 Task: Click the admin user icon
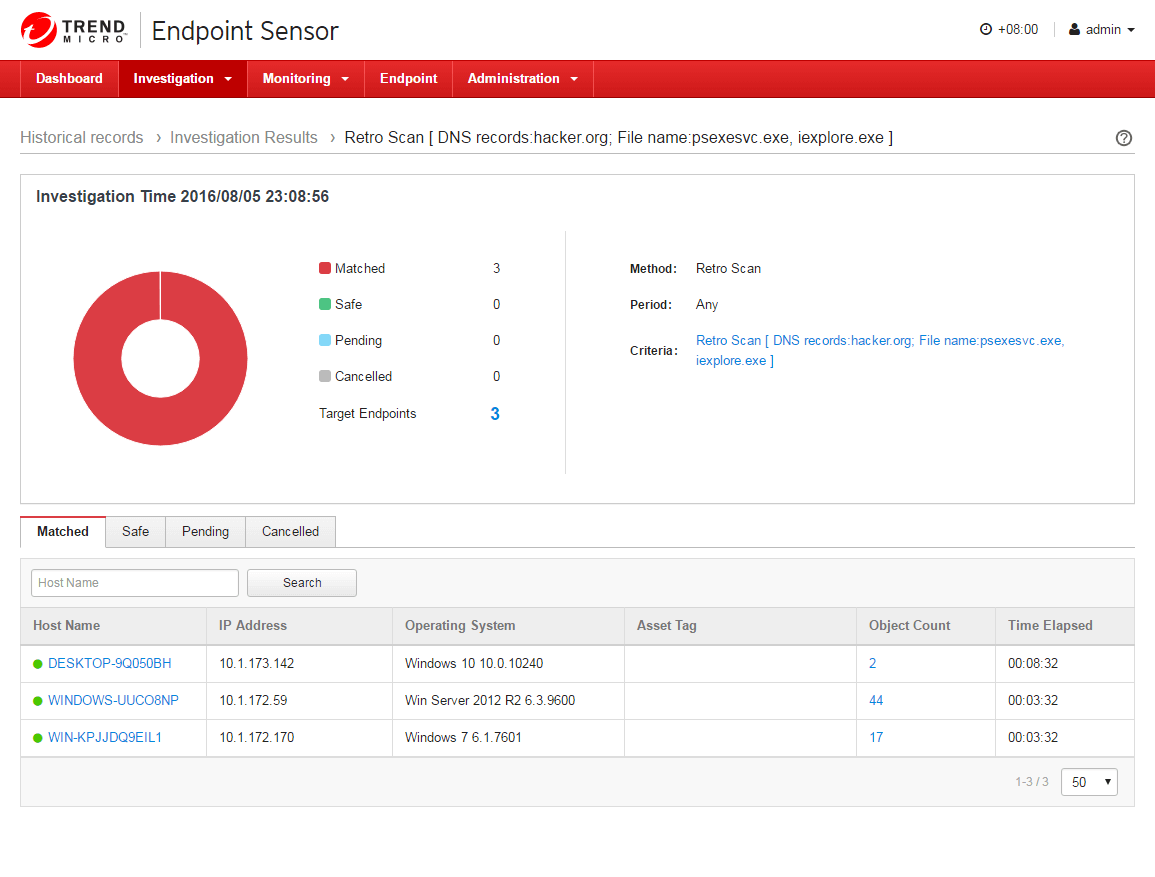pyautogui.click(x=1074, y=30)
